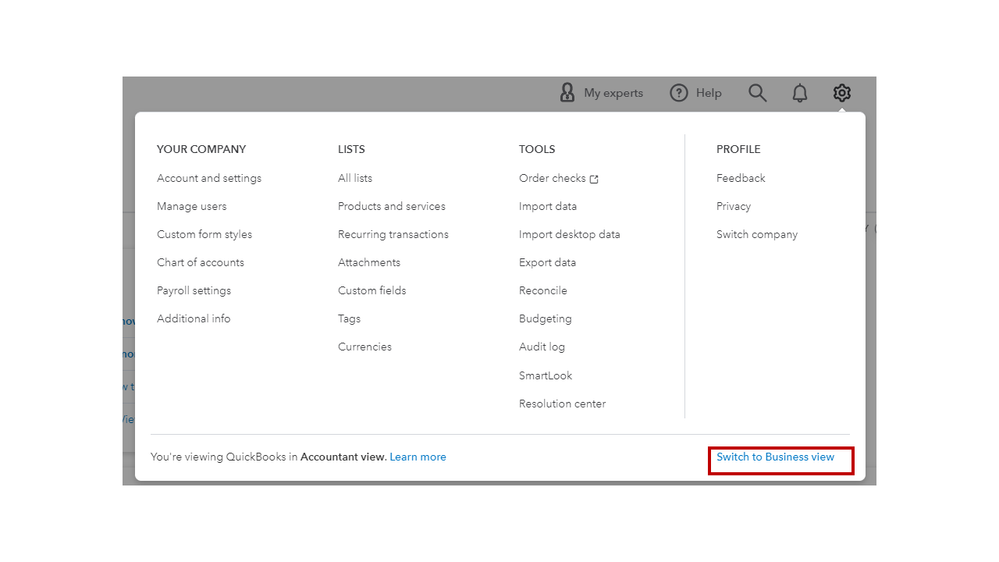Open the Help question mark icon
999x562 pixels.
(679, 93)
